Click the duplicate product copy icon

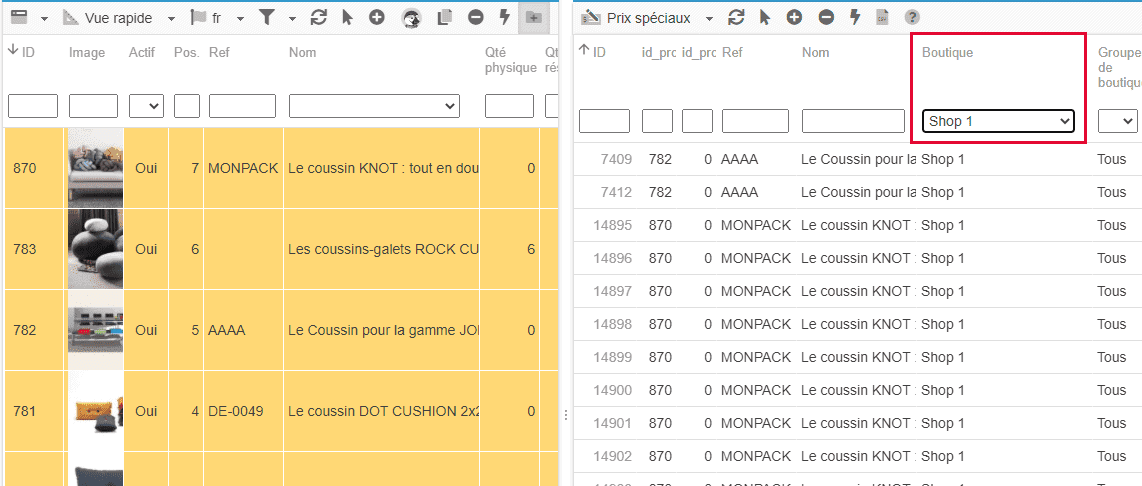click(x=445, y=18)
